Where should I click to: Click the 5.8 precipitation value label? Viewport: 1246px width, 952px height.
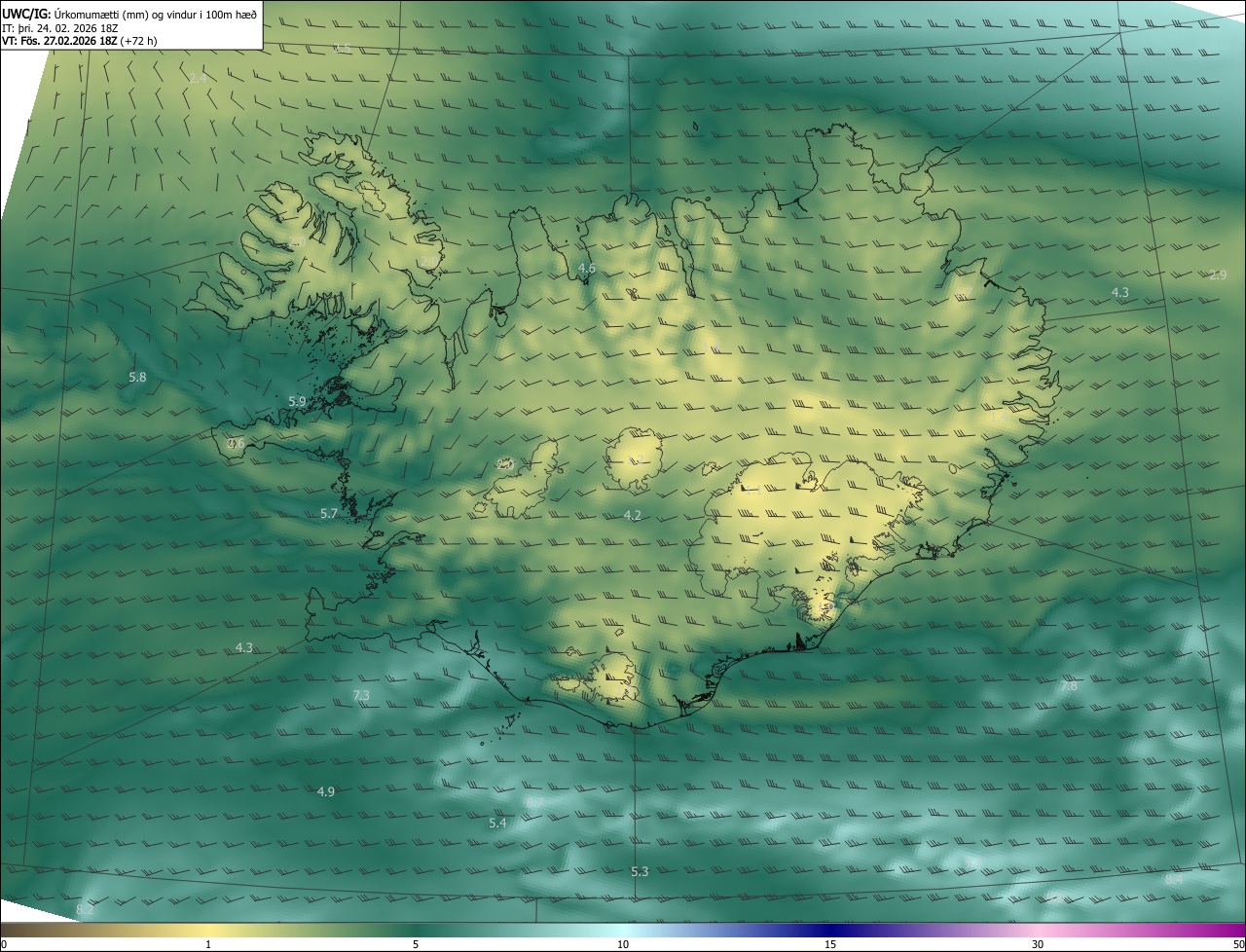point(137,377)
